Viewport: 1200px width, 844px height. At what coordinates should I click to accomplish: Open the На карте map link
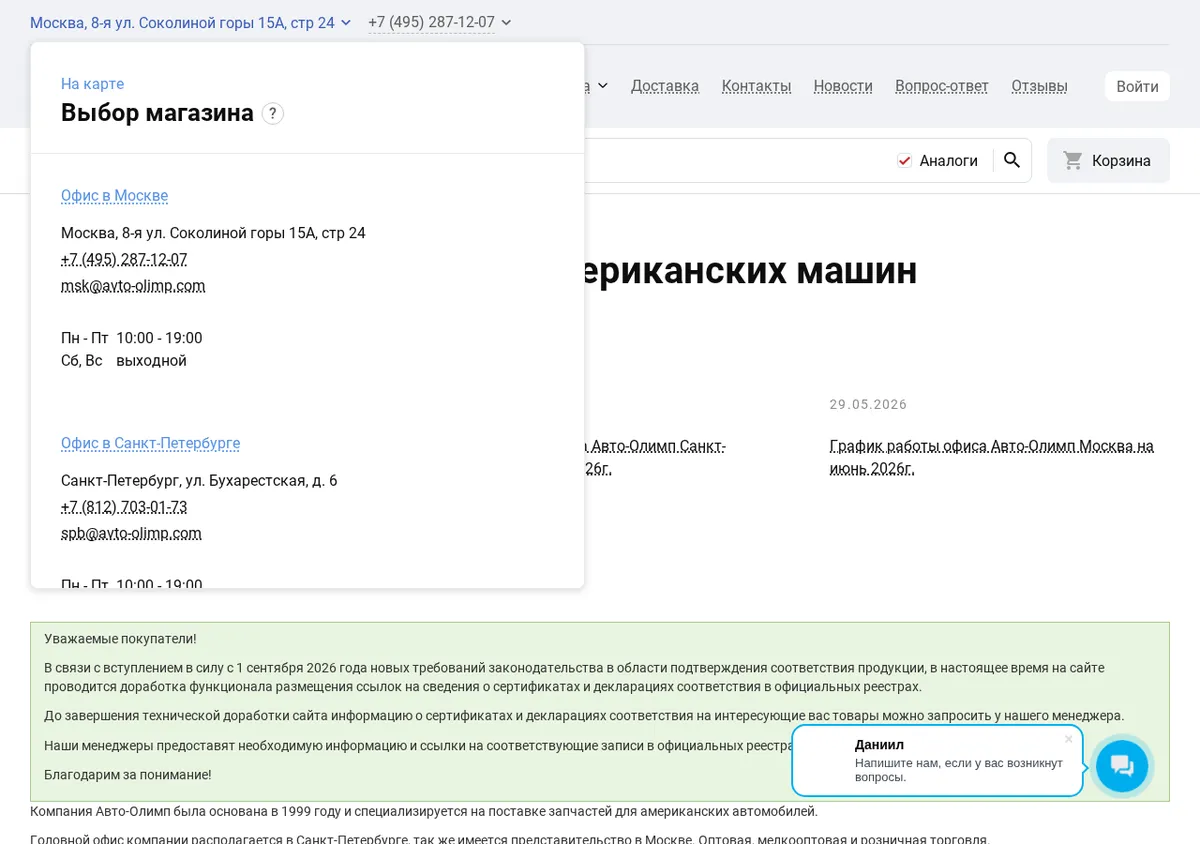[92, 84]
